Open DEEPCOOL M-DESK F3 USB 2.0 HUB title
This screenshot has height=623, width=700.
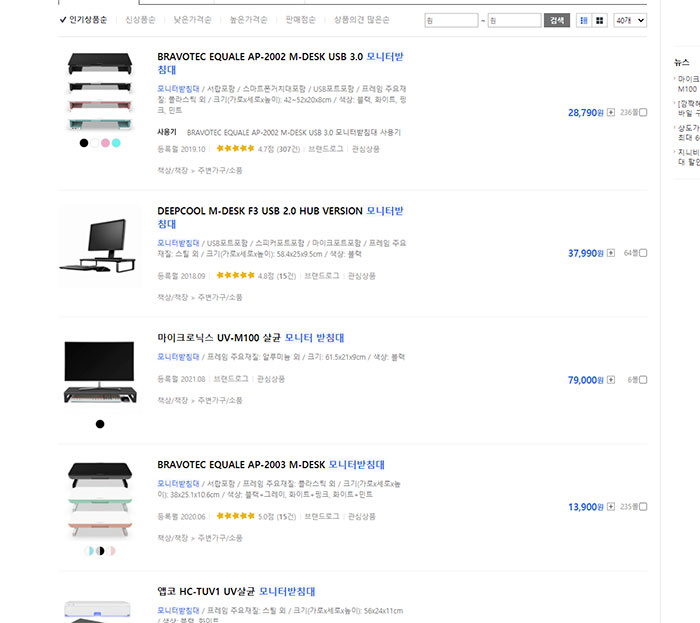click(280, 217)
